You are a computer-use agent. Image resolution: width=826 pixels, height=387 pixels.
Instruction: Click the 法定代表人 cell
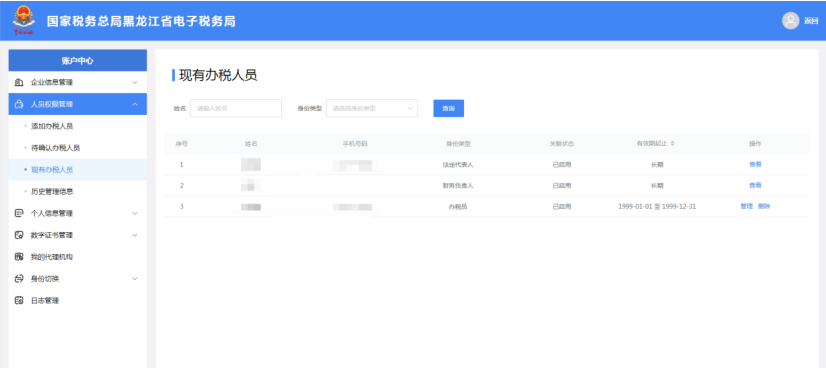tap(458, 164)
